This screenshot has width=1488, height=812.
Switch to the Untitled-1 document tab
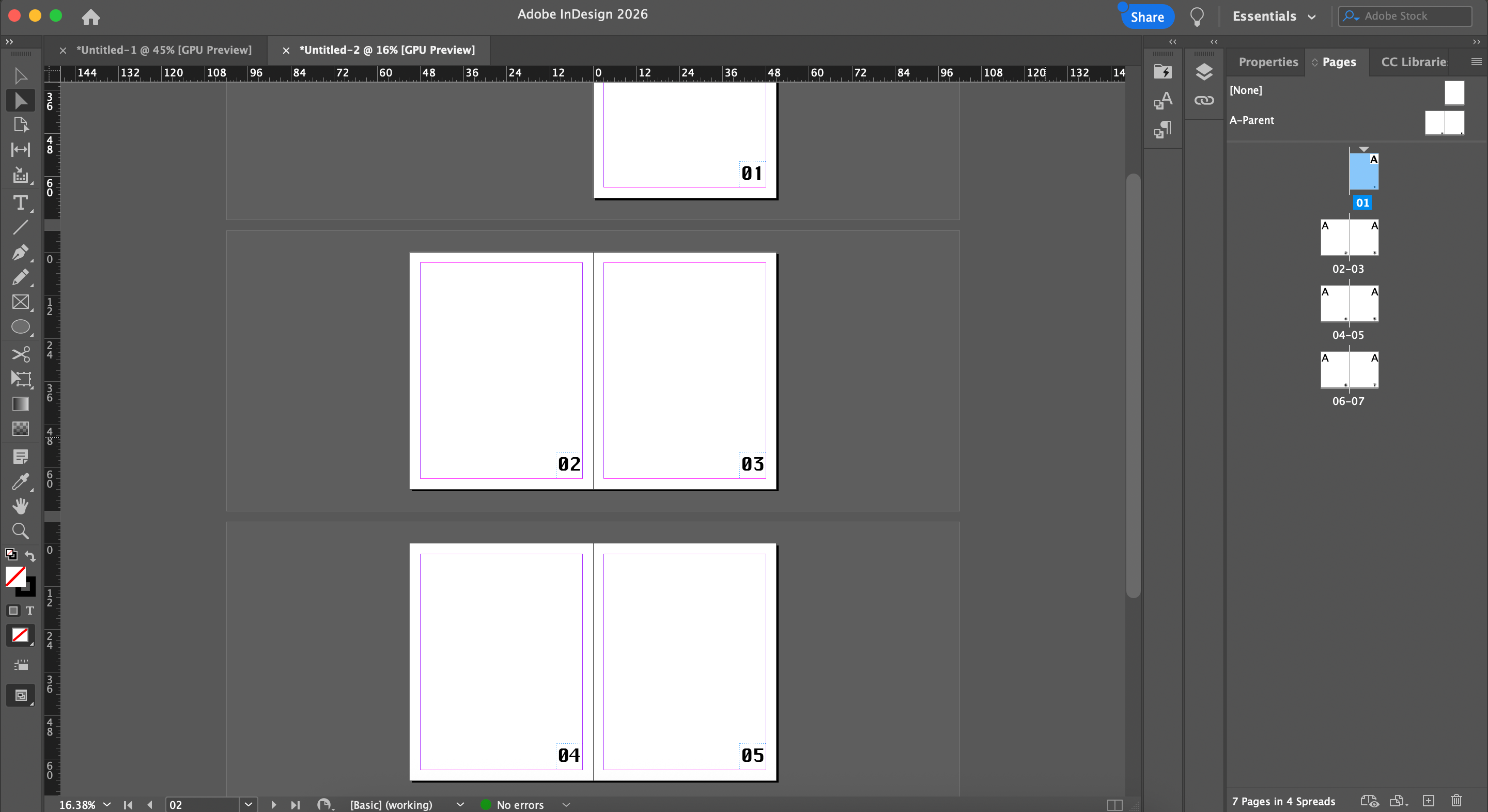(163, 50)
